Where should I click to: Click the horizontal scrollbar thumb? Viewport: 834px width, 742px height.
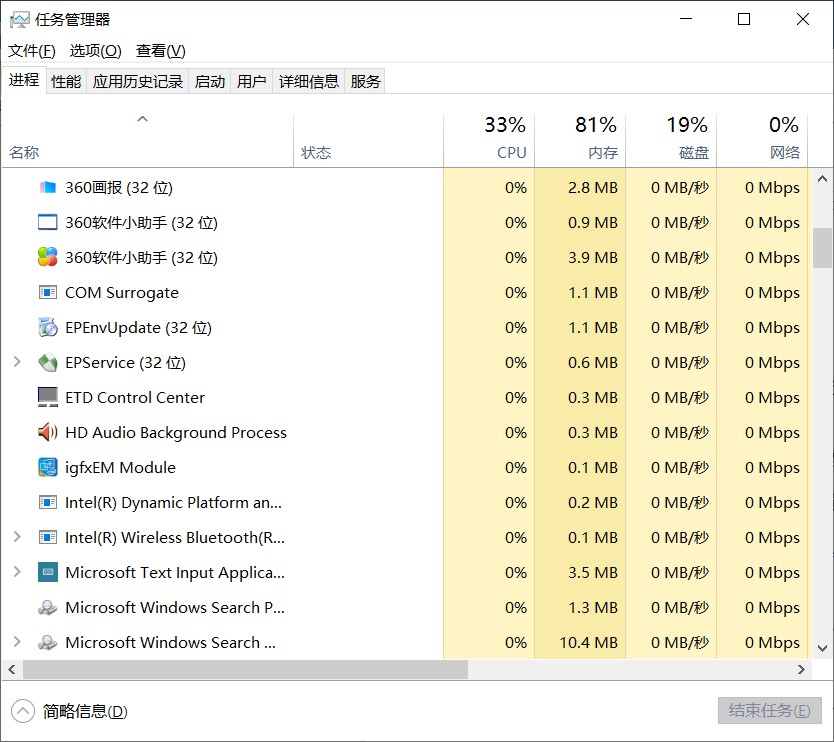(x=245, y=669)
